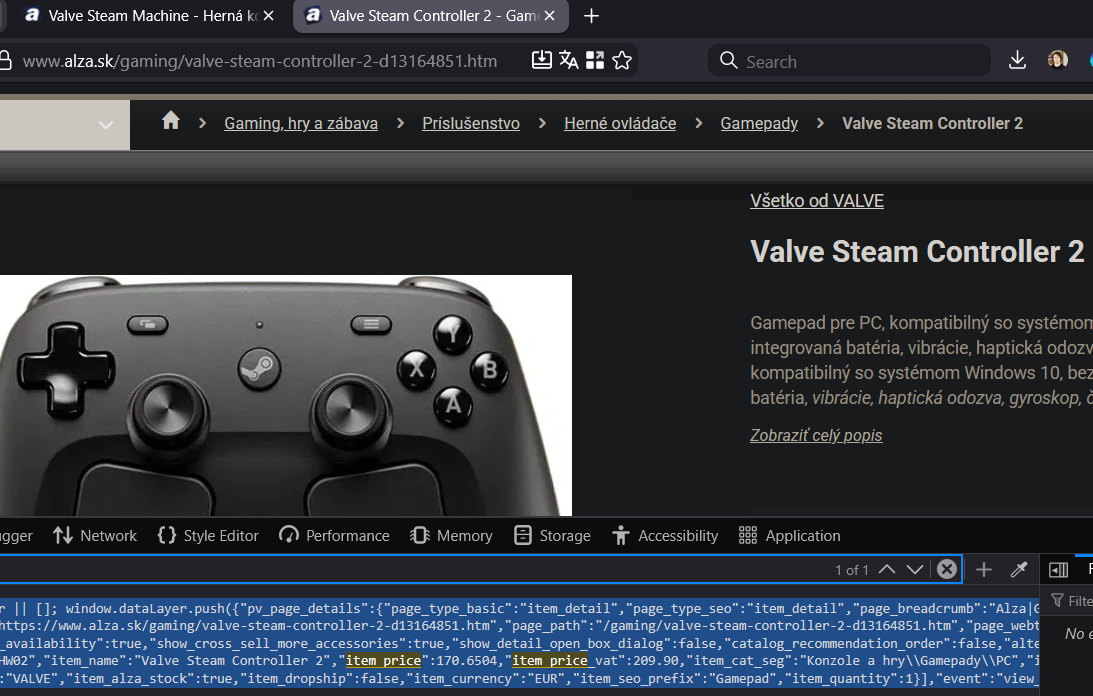Click the Filter styles funnel field
This screenshot has height=696, width=1093.
(x=1072, y=600)
